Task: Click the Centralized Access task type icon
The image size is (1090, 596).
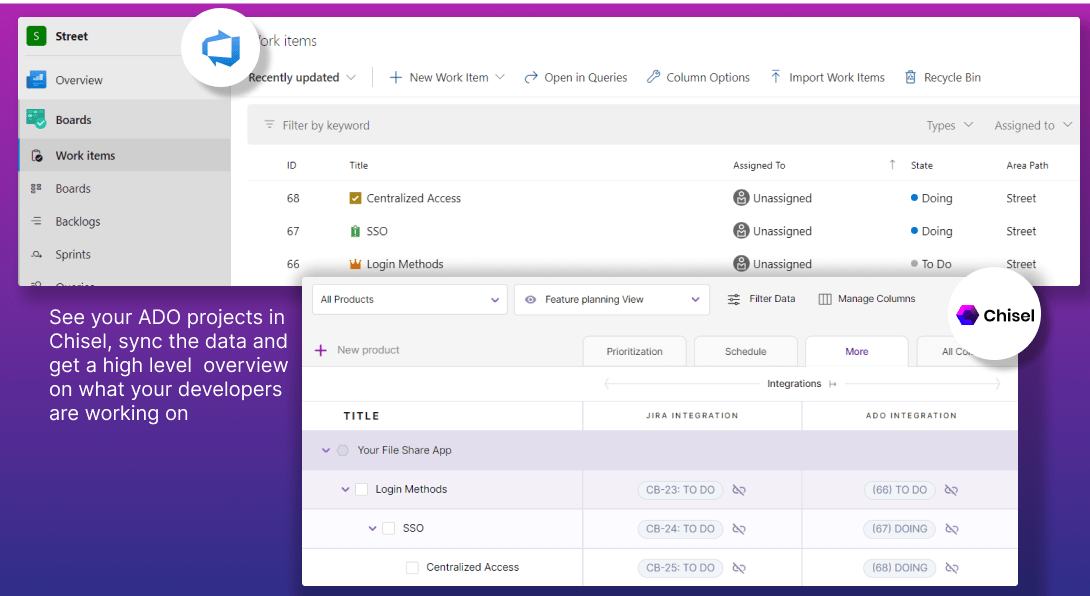Action: [x=355, y=198]
